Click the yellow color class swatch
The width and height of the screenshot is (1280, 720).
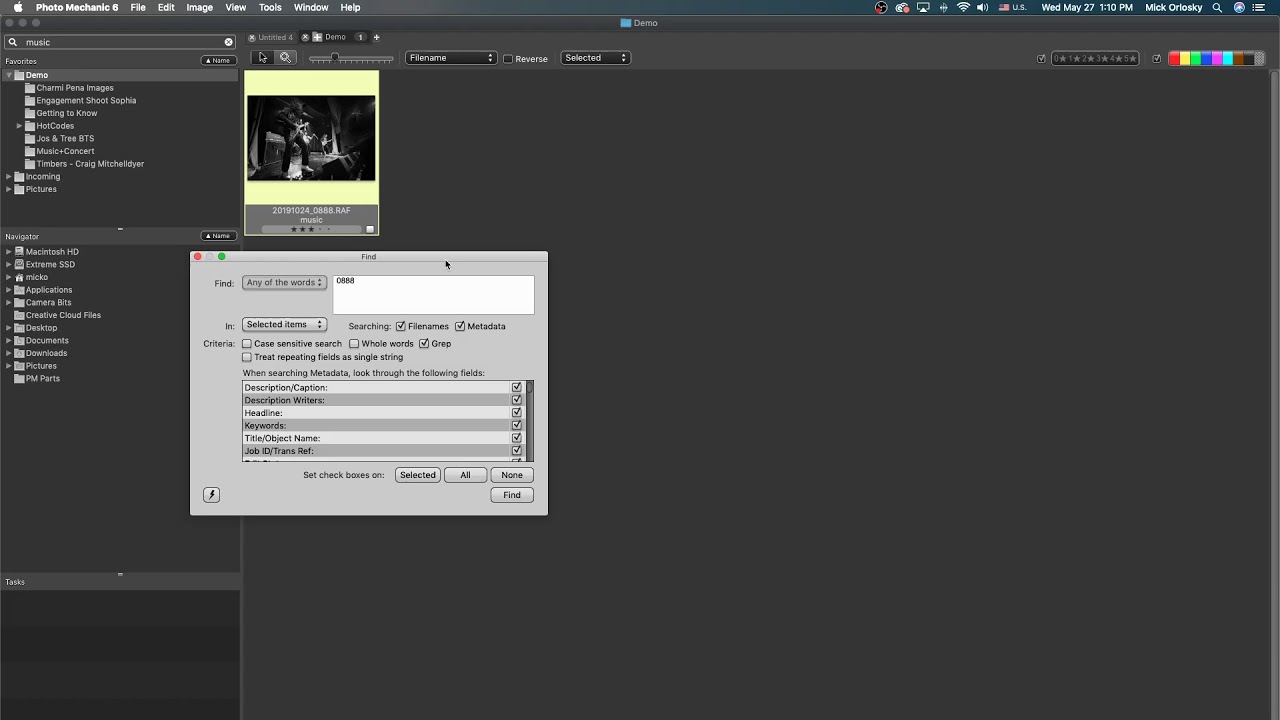(1185, 59)
